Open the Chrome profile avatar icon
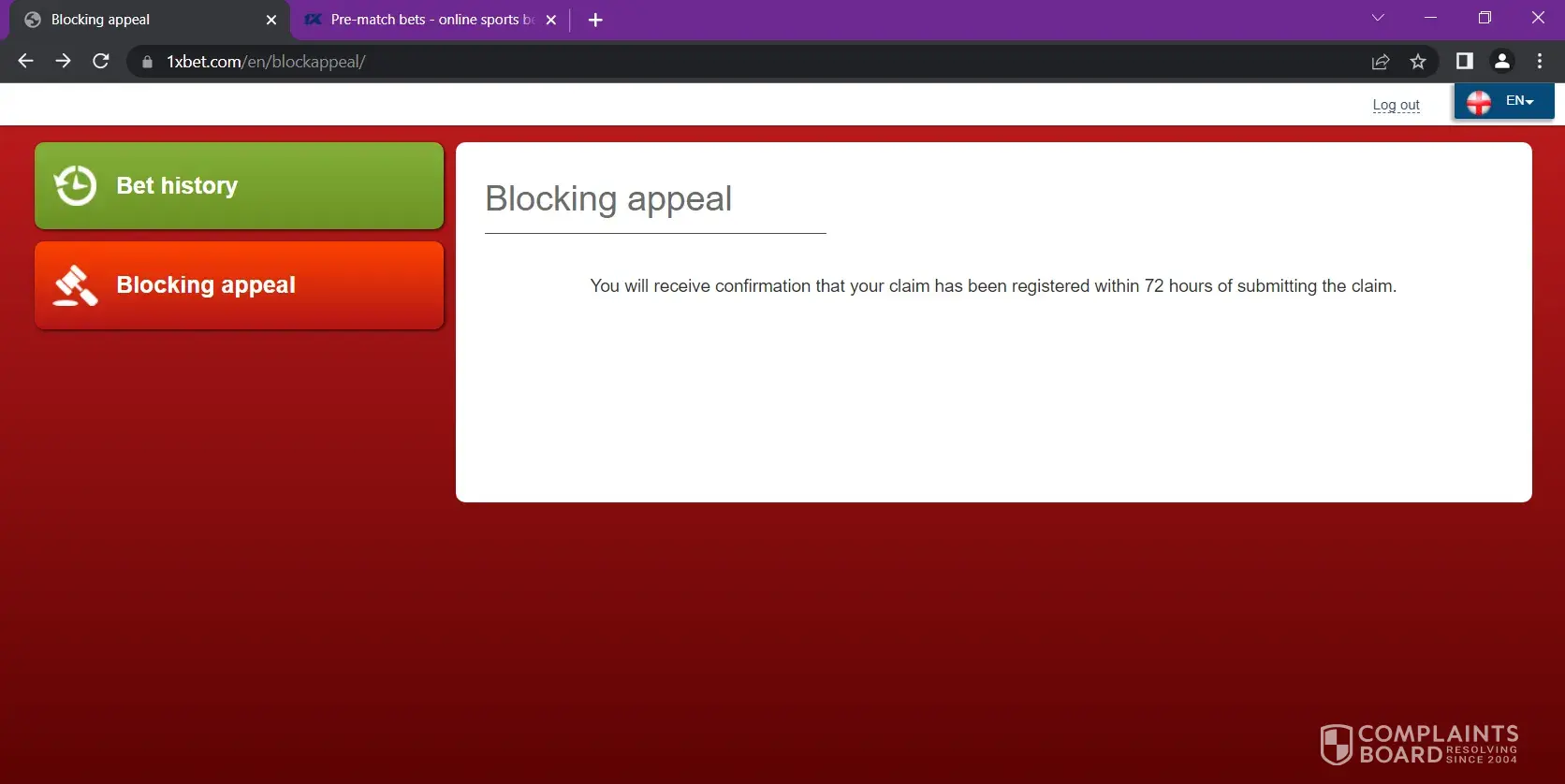This screenshot has width=1565, height=784. point(1501,62)
